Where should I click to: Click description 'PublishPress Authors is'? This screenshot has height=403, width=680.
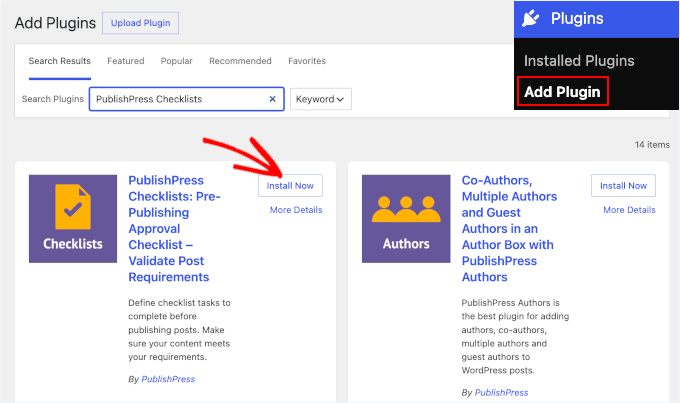pos(510,303)
